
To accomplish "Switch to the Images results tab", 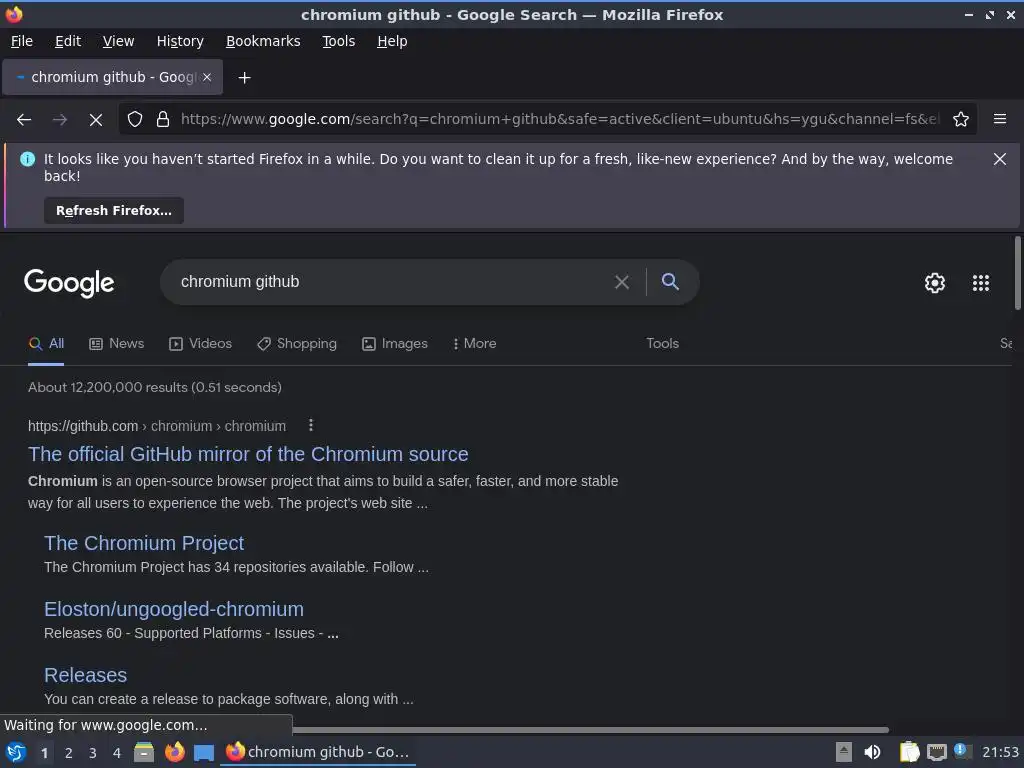I will point(394,344).
